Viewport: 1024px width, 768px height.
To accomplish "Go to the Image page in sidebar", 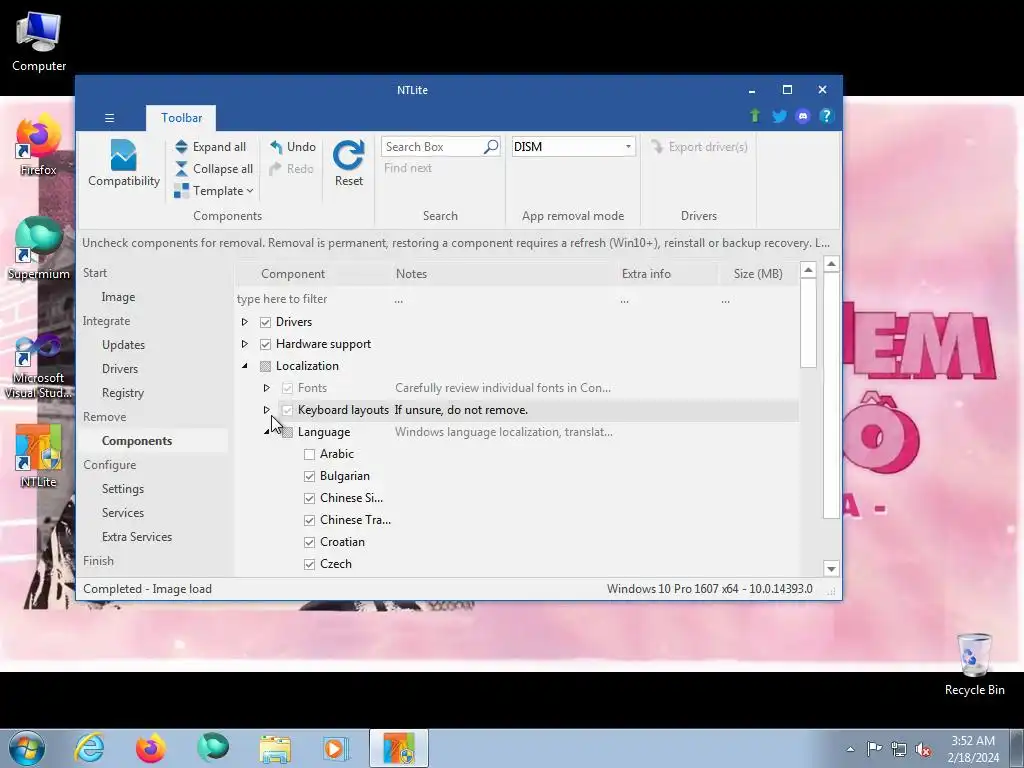I will [x=118, y=297].
